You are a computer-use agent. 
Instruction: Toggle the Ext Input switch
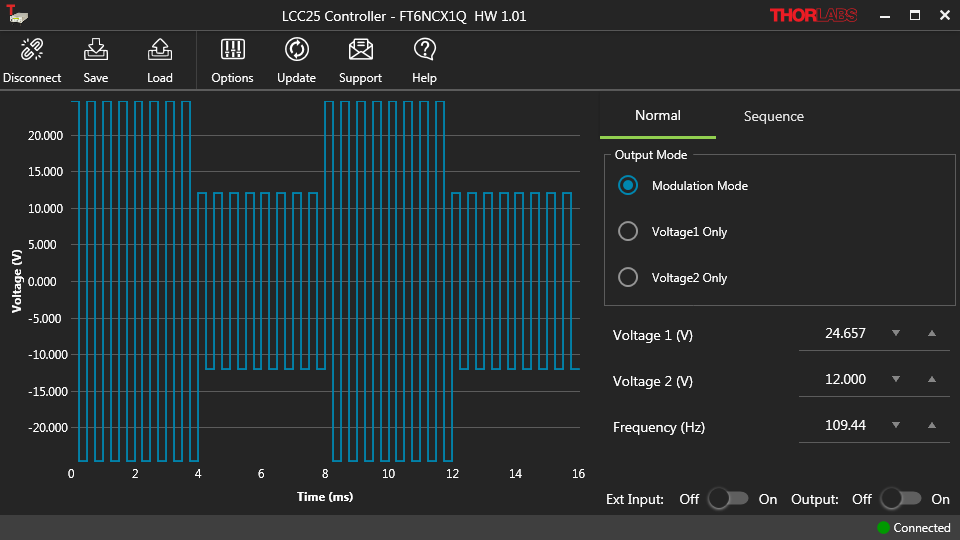[727, 499]
